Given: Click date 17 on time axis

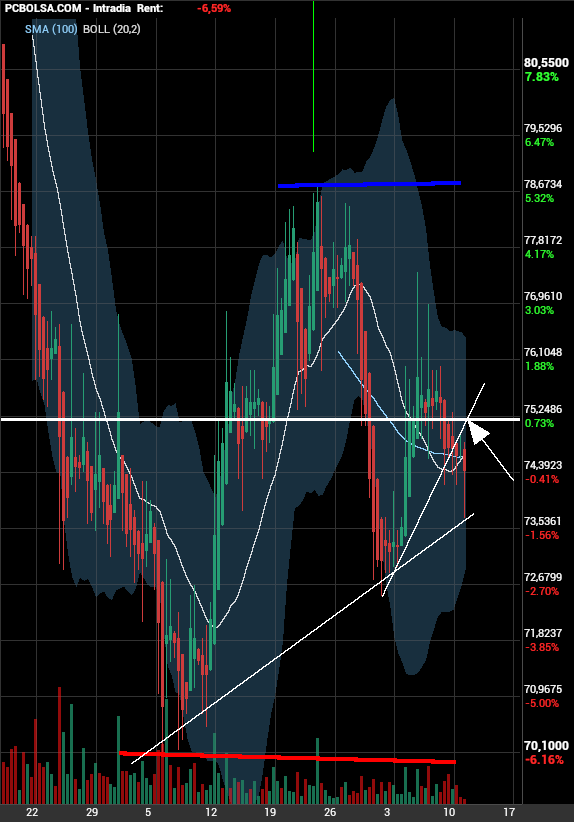Looking at the screenshot, I should (508, 812).
